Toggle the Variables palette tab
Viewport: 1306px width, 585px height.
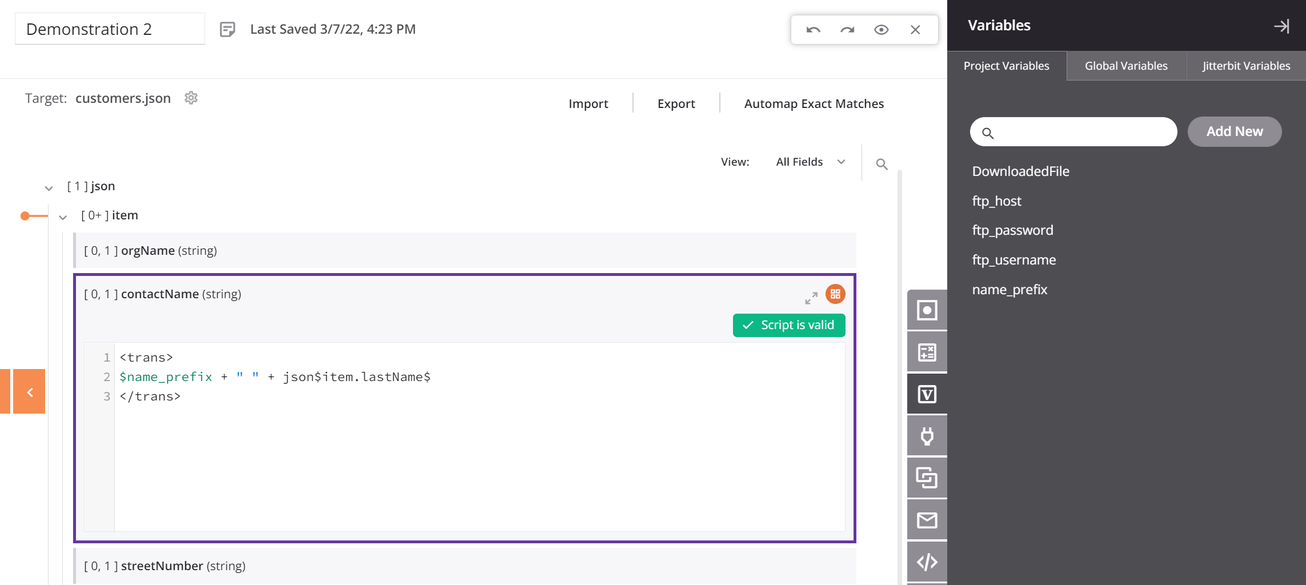927,394
